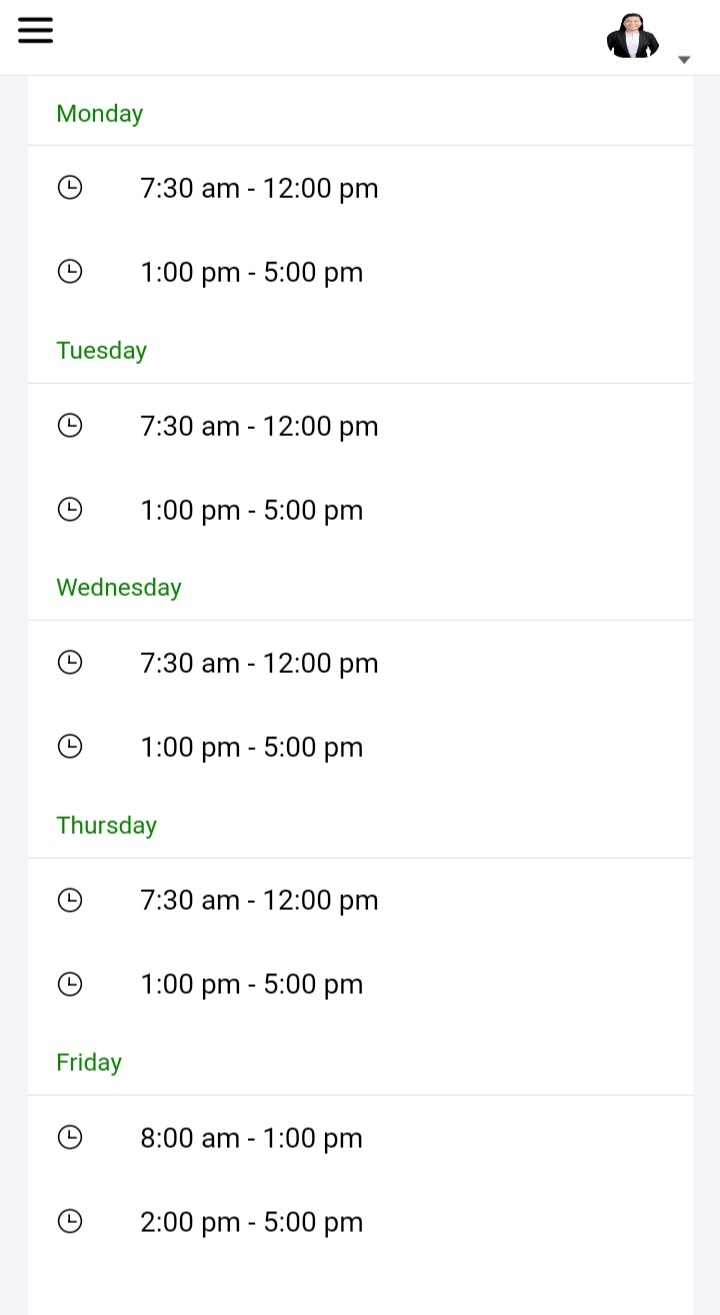The height and width of the screenshot is (1315, 720).
Task: Click clock icon for Tuesday 7:30 am slot
Action: 70,425
